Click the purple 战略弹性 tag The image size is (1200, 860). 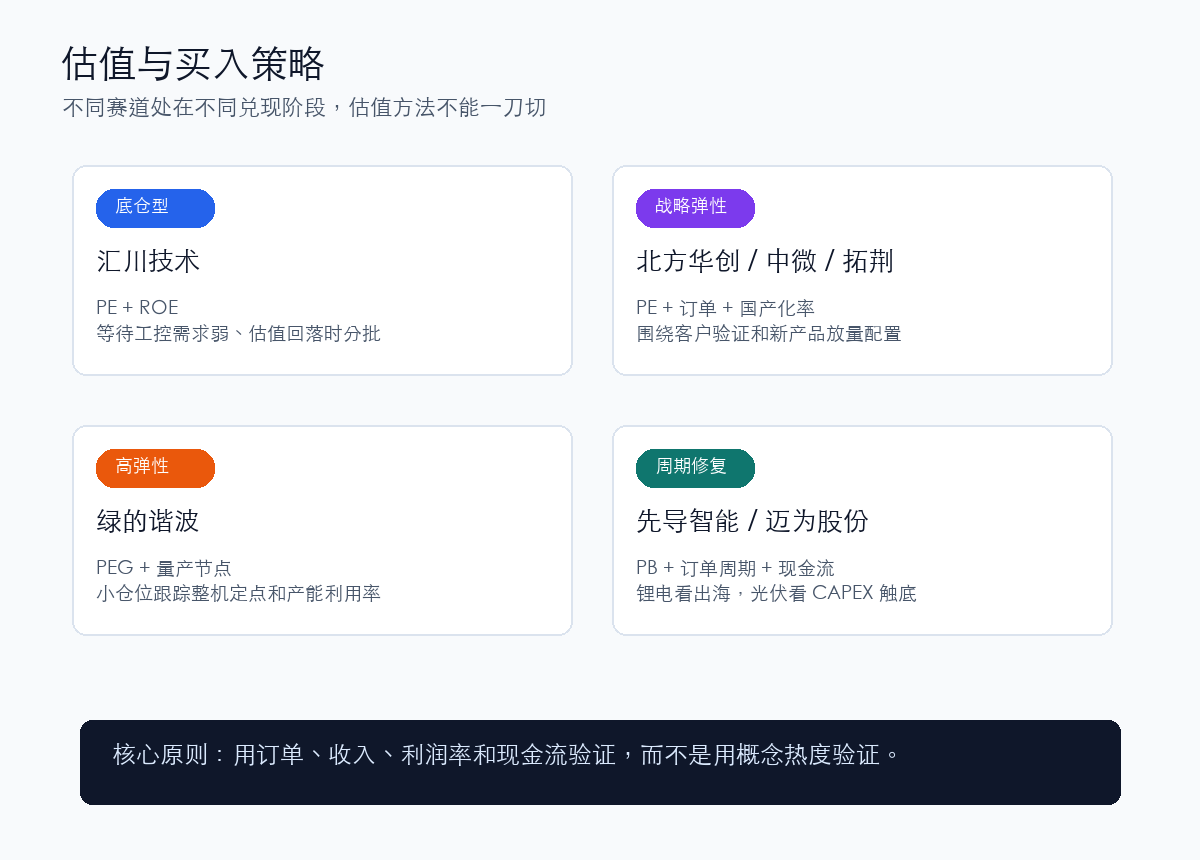pos(695,208)
